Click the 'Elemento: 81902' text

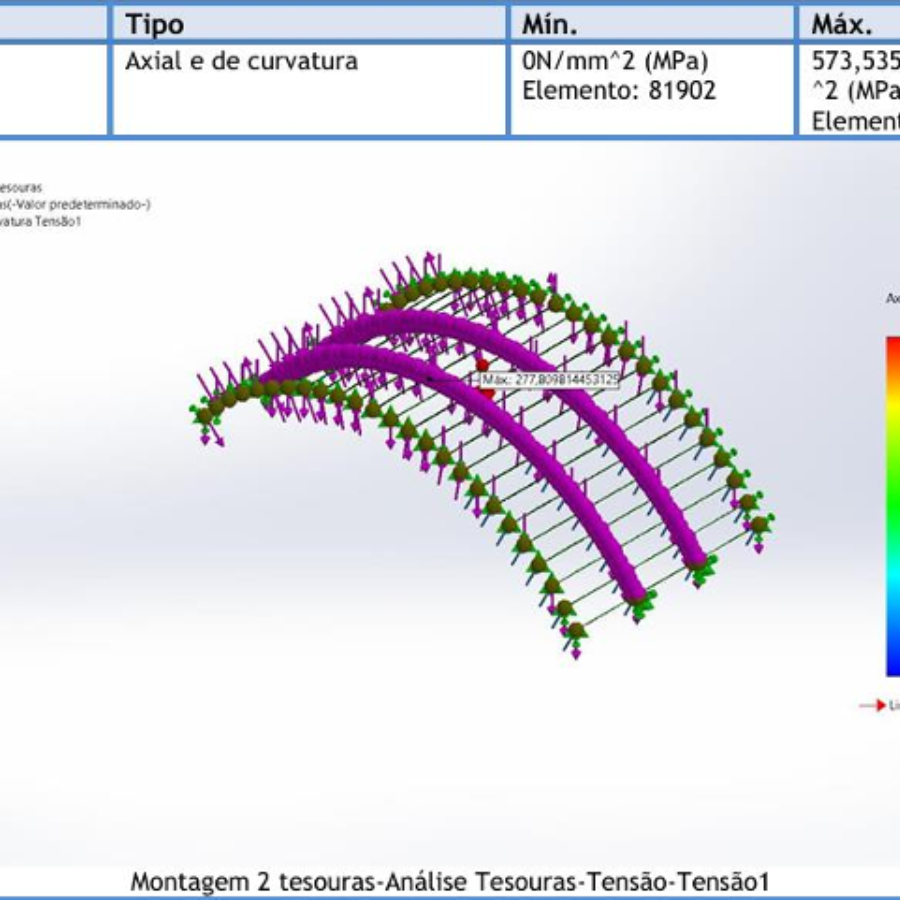(x=620, y=90)
